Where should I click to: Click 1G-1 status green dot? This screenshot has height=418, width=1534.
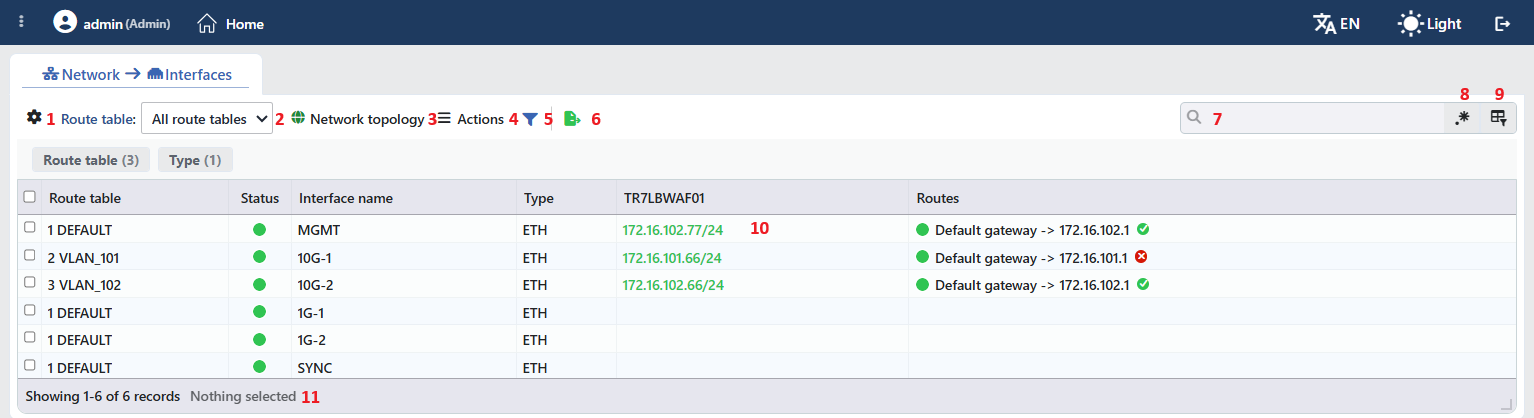(x=260, y=312)
